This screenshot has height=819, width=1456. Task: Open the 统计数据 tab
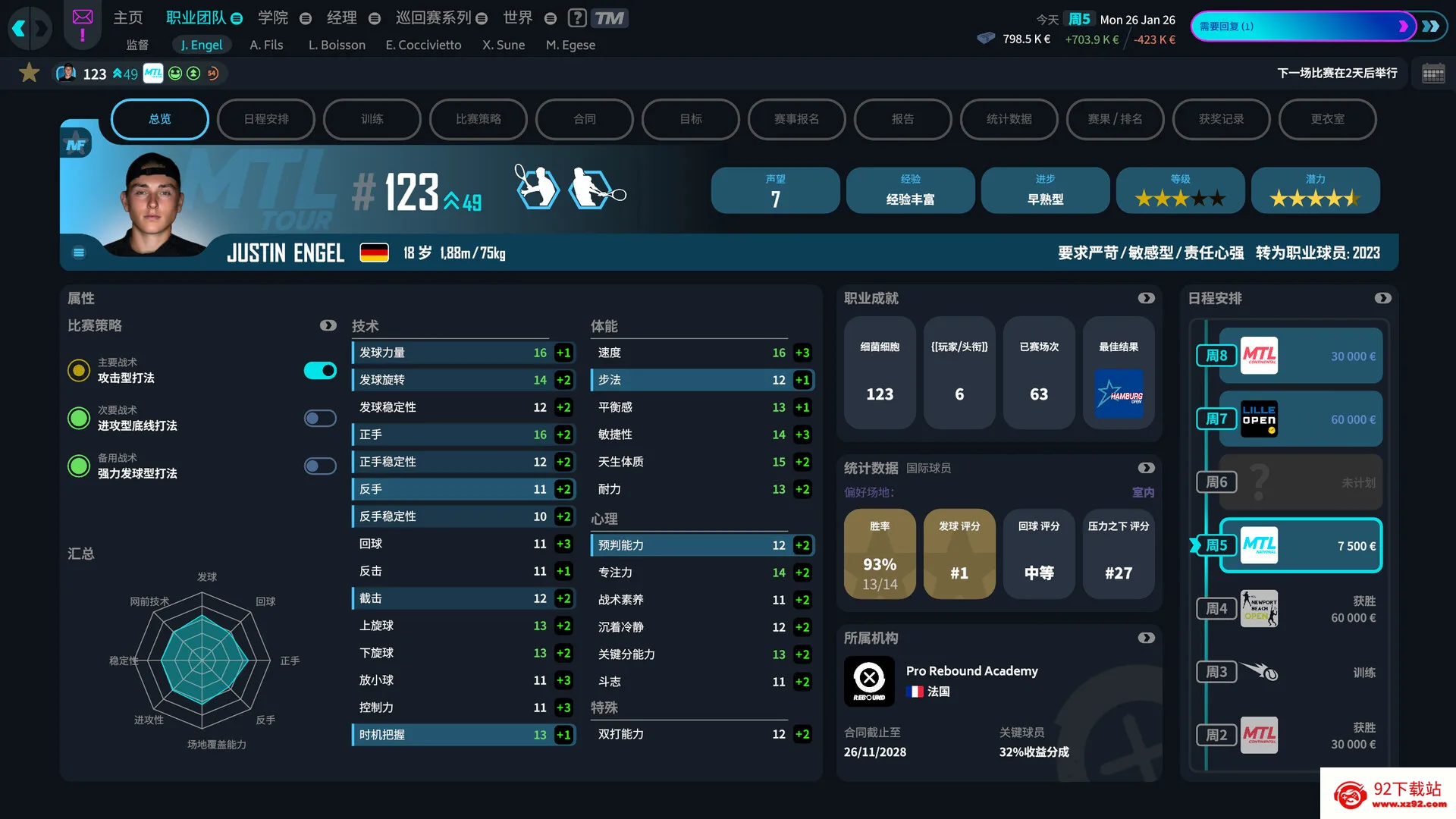(x=1009, y=119)
